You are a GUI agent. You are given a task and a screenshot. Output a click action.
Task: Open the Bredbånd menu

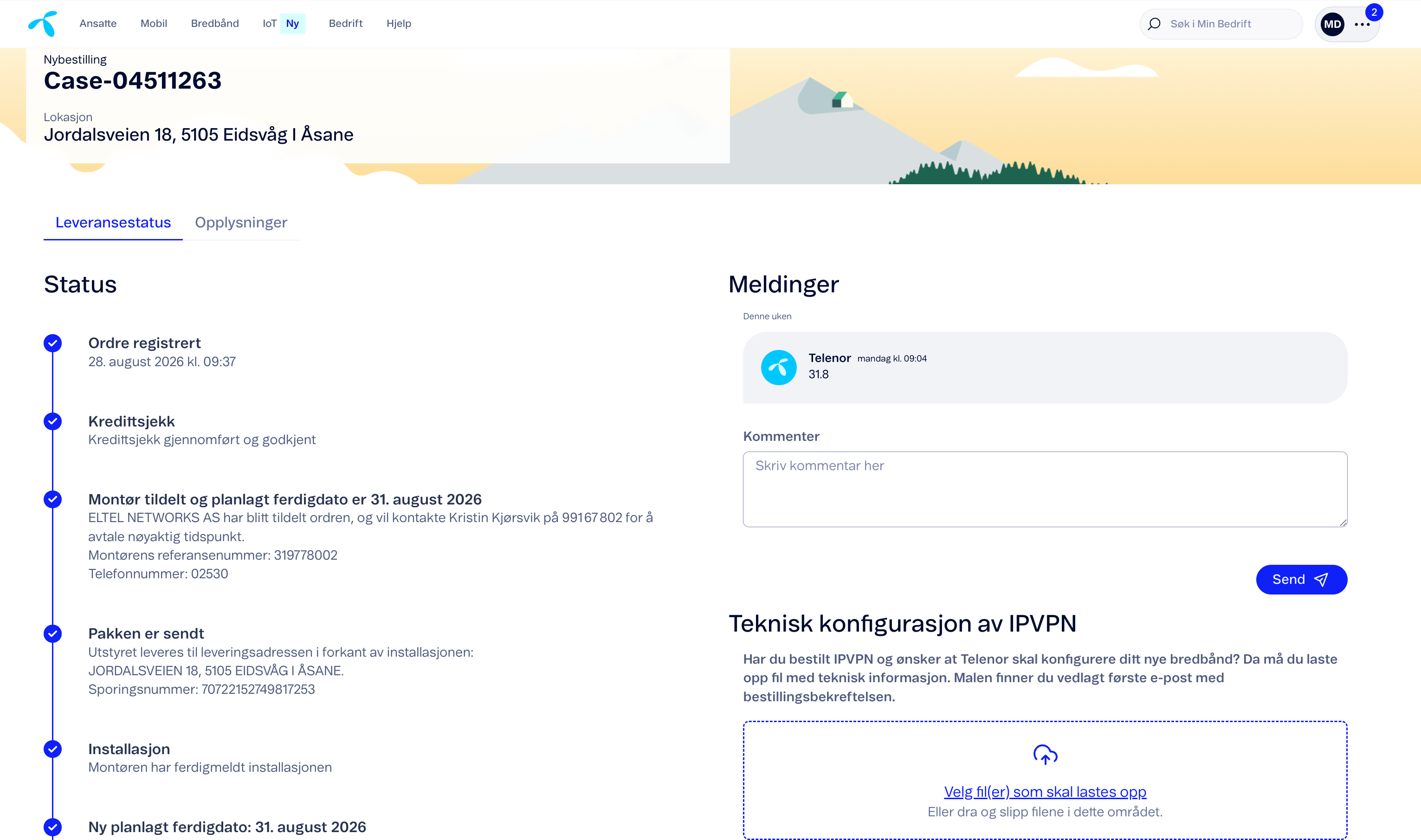(x=215, y=23)
